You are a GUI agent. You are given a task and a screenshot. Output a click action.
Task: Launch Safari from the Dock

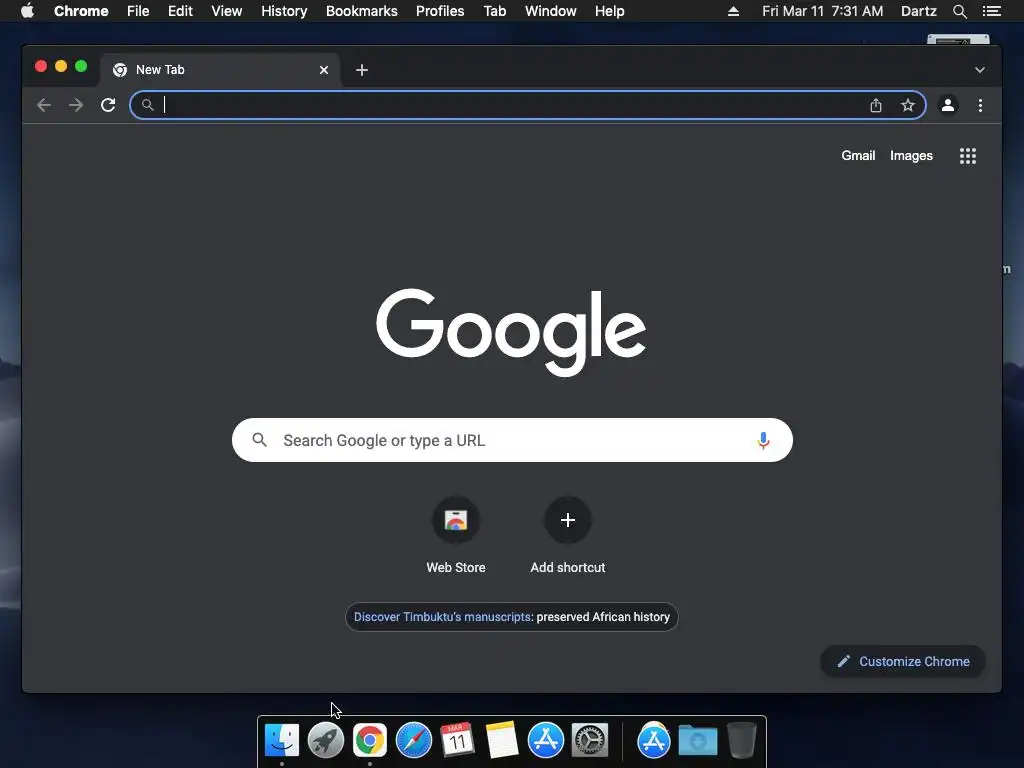click(414, 741)
